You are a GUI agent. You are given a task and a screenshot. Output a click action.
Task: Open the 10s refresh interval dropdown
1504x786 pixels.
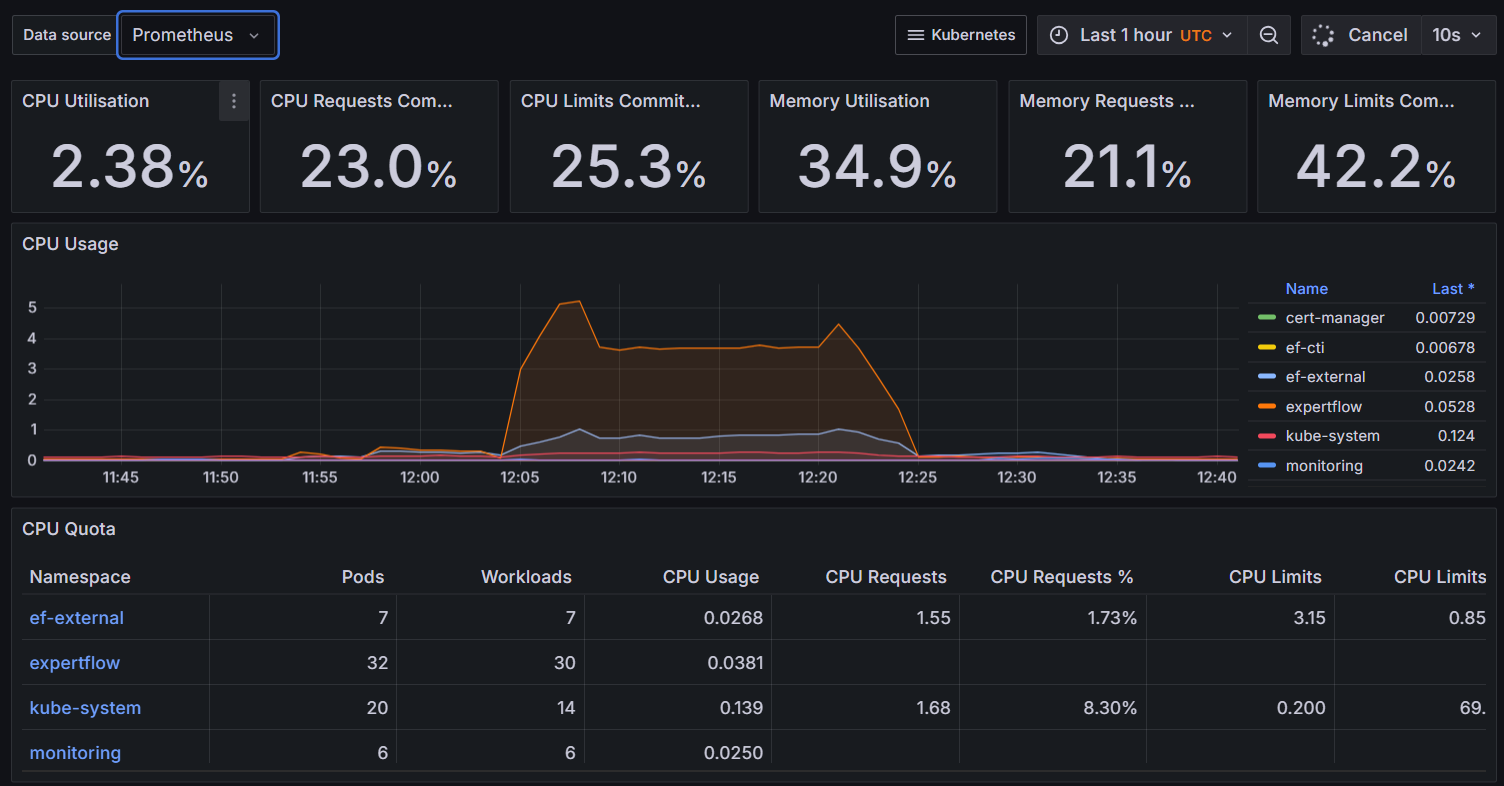tap(1458, 35)
